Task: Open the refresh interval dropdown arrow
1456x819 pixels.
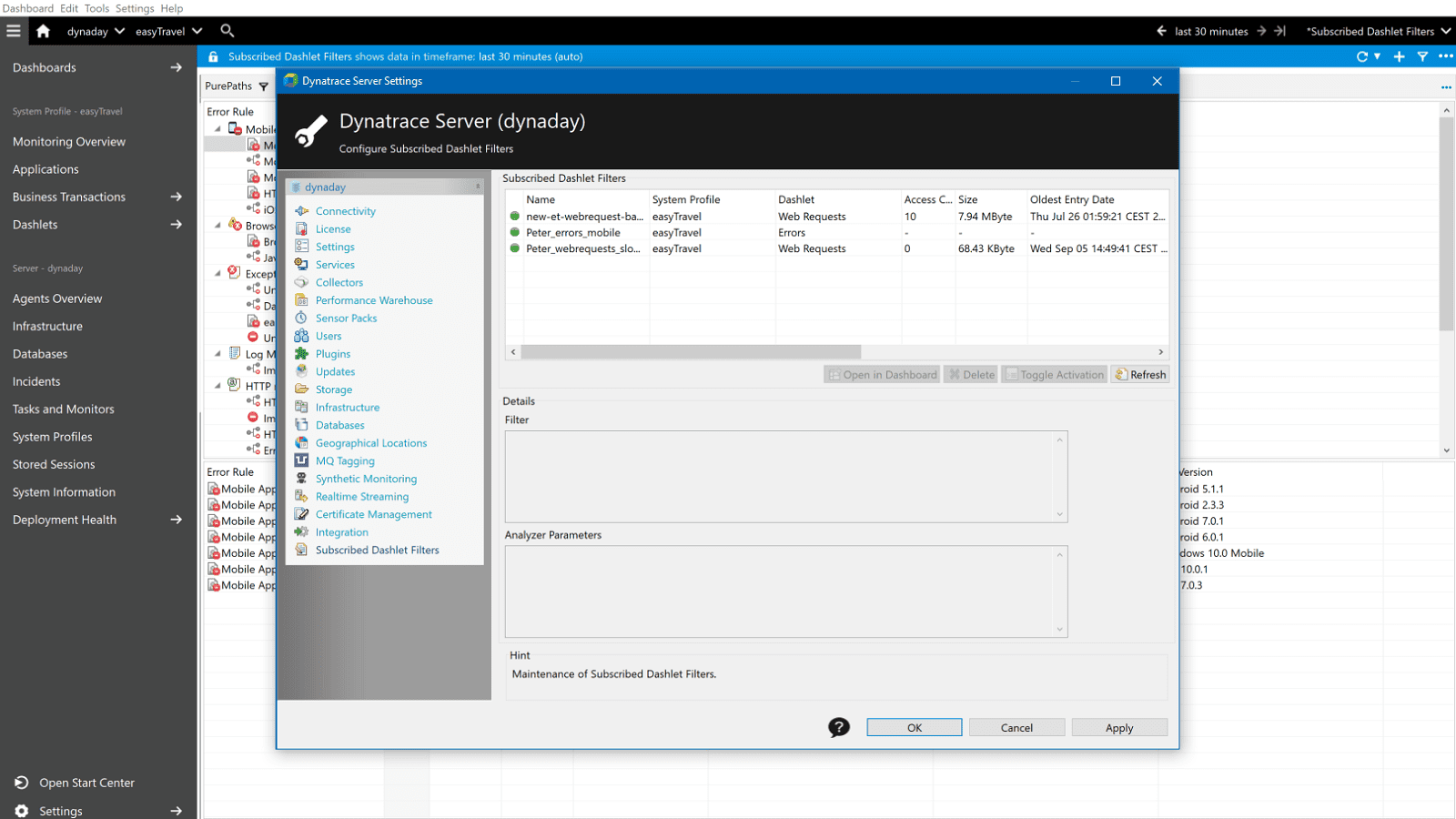Action: pos(1377,56)
